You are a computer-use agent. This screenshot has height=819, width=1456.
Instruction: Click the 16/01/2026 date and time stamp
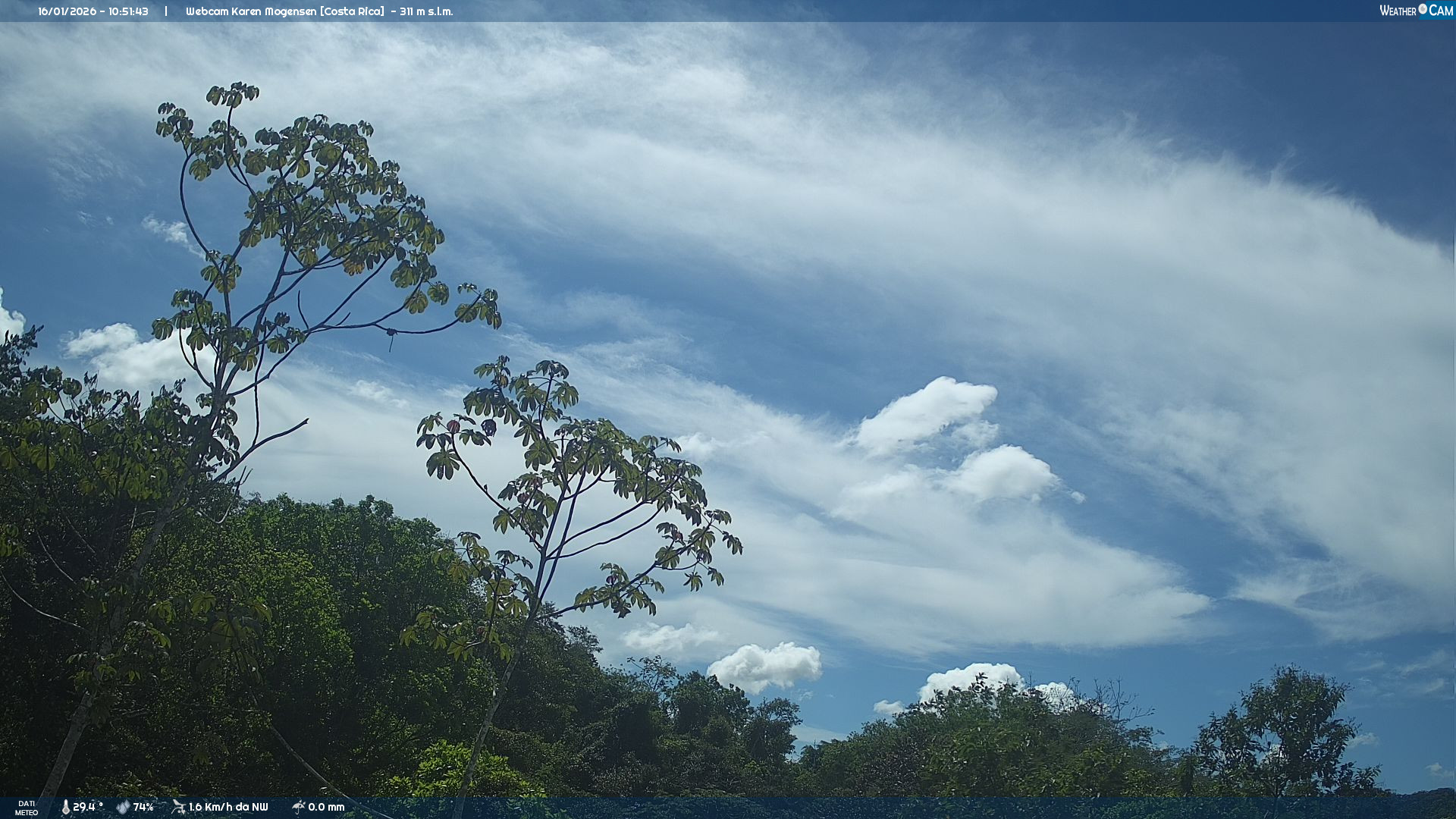(93, 11)
